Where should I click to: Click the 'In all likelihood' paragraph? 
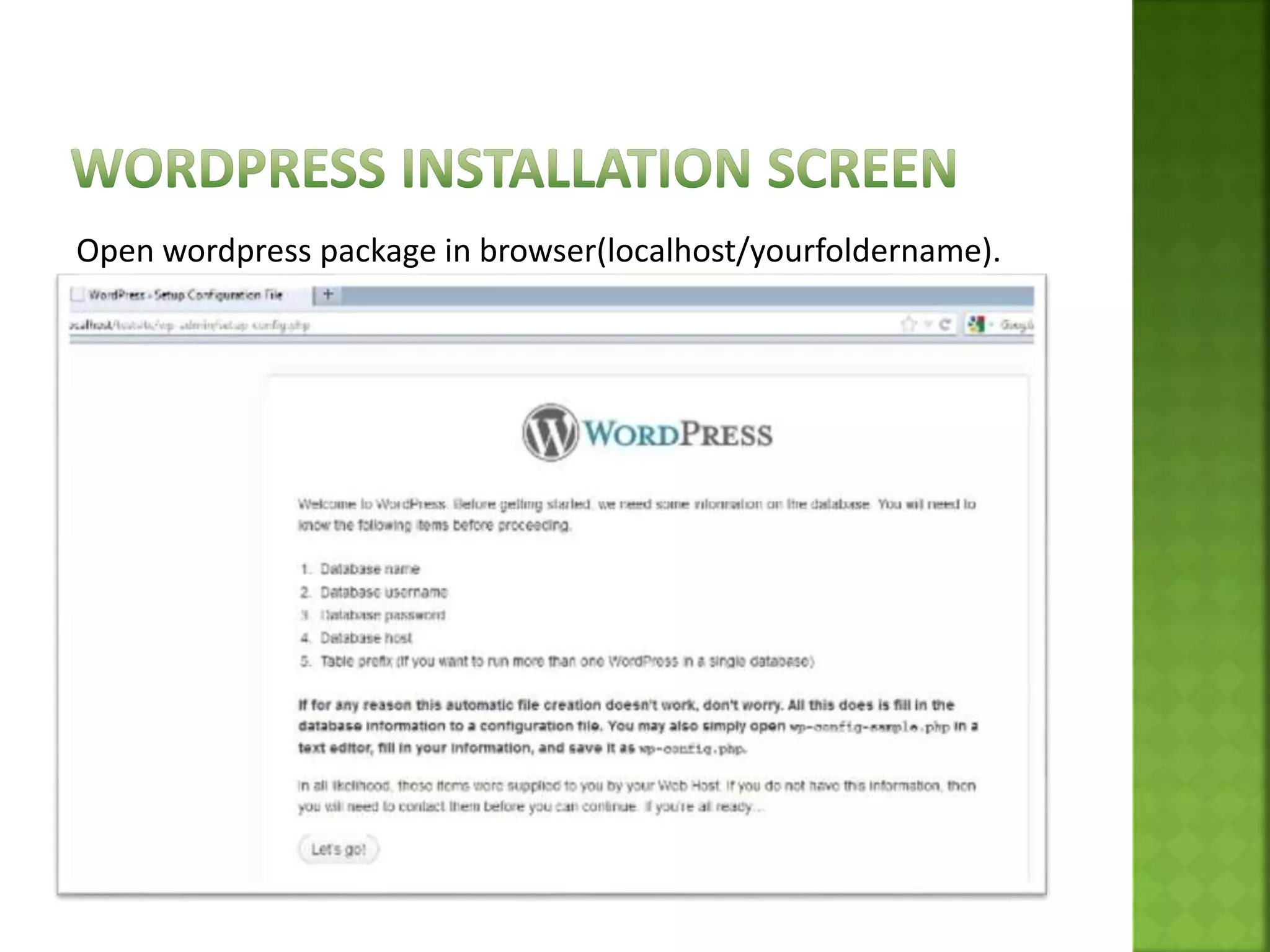coord(637,796)
